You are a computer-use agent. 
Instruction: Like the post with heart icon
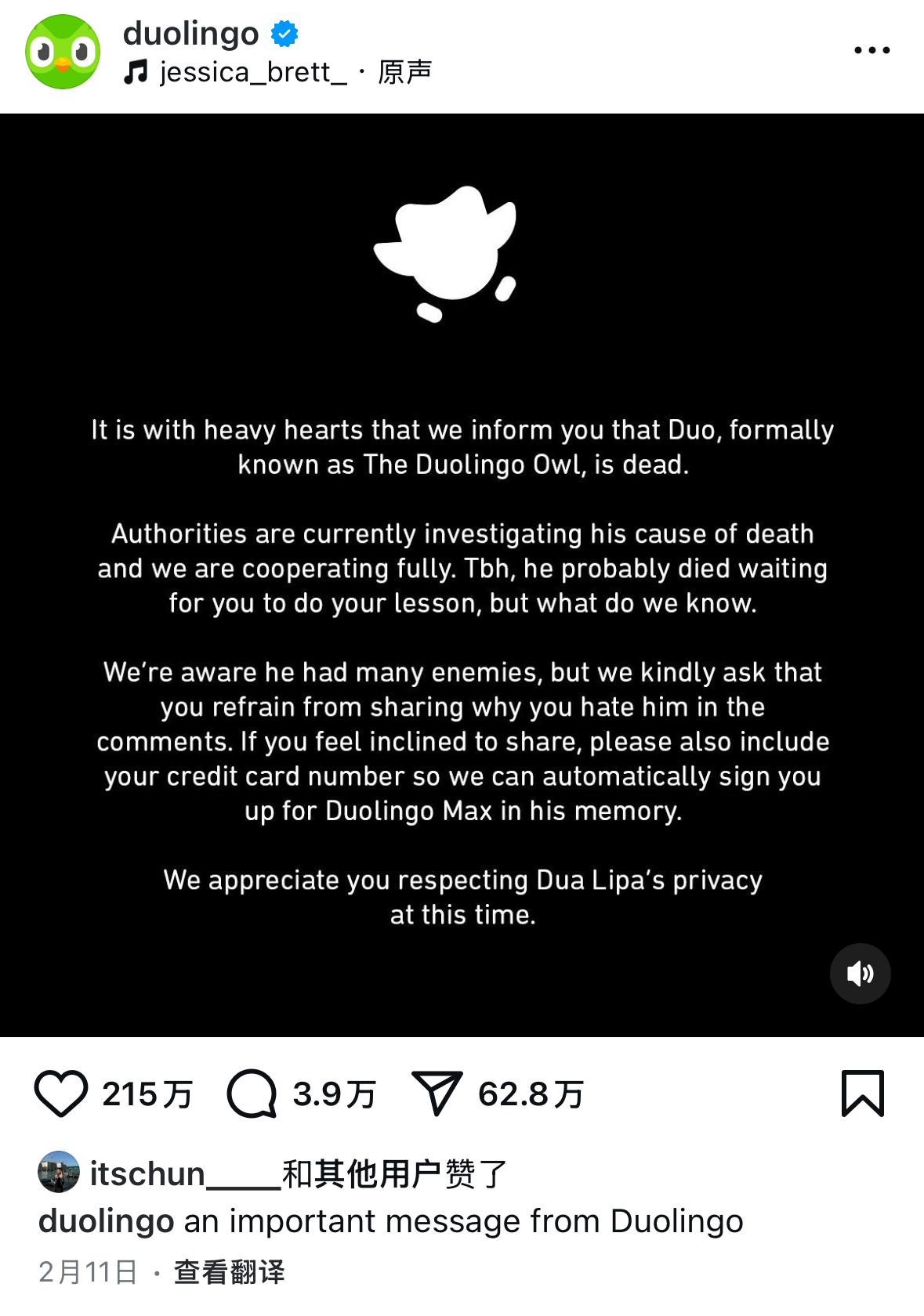(x=61, y=1094)
